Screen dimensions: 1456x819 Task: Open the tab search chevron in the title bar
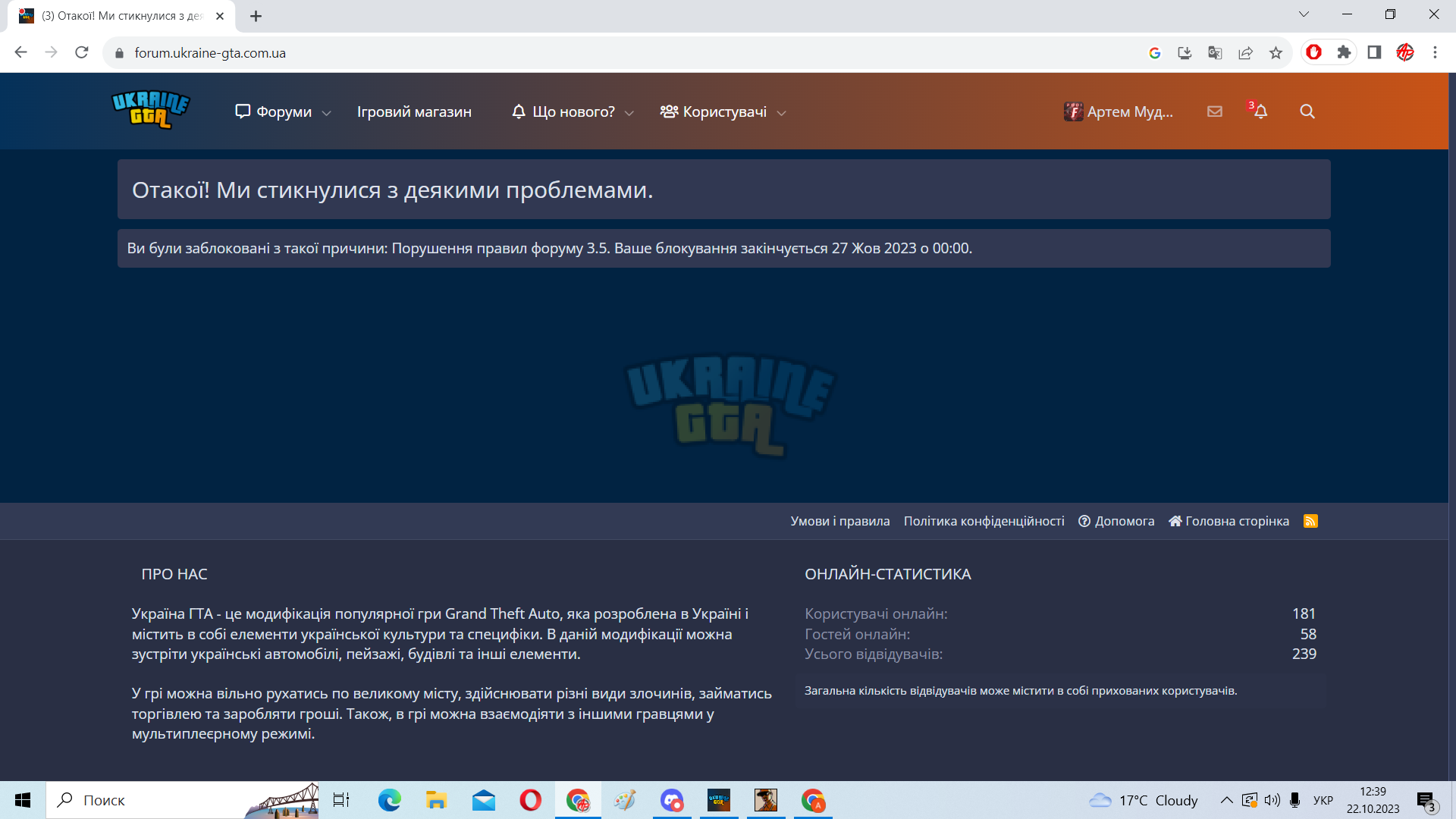(x=1304, y=14)
